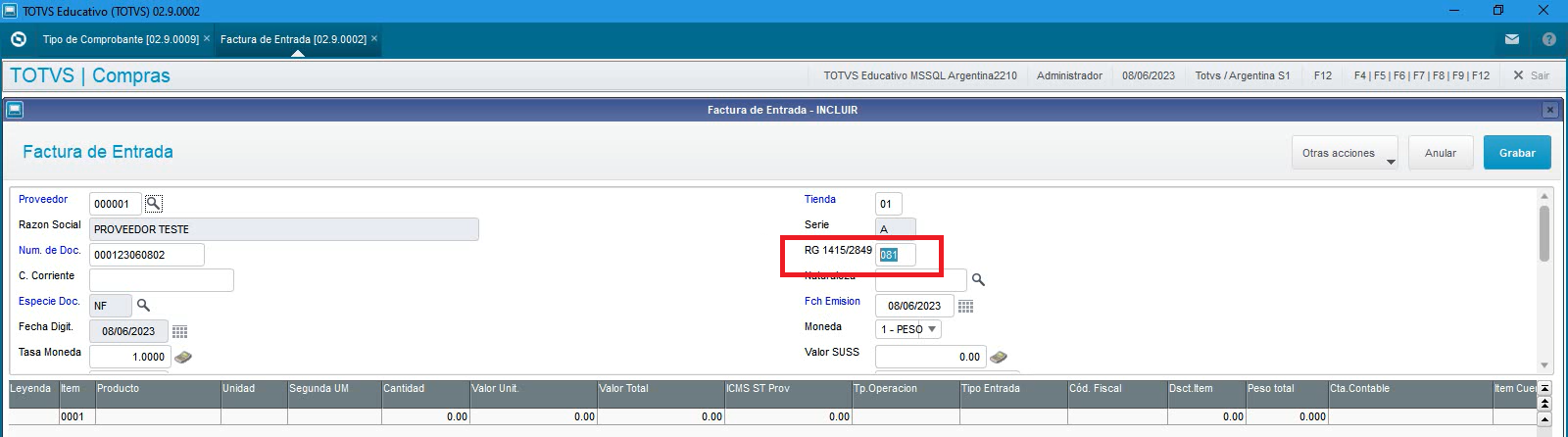Click the form scrollbar down arrow

pos(1544,365)
